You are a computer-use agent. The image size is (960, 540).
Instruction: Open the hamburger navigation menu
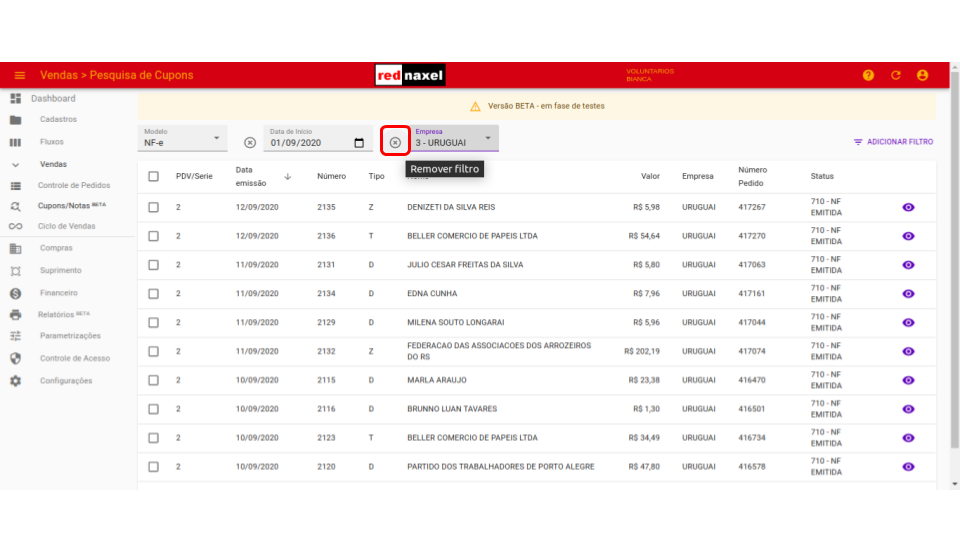20,75
